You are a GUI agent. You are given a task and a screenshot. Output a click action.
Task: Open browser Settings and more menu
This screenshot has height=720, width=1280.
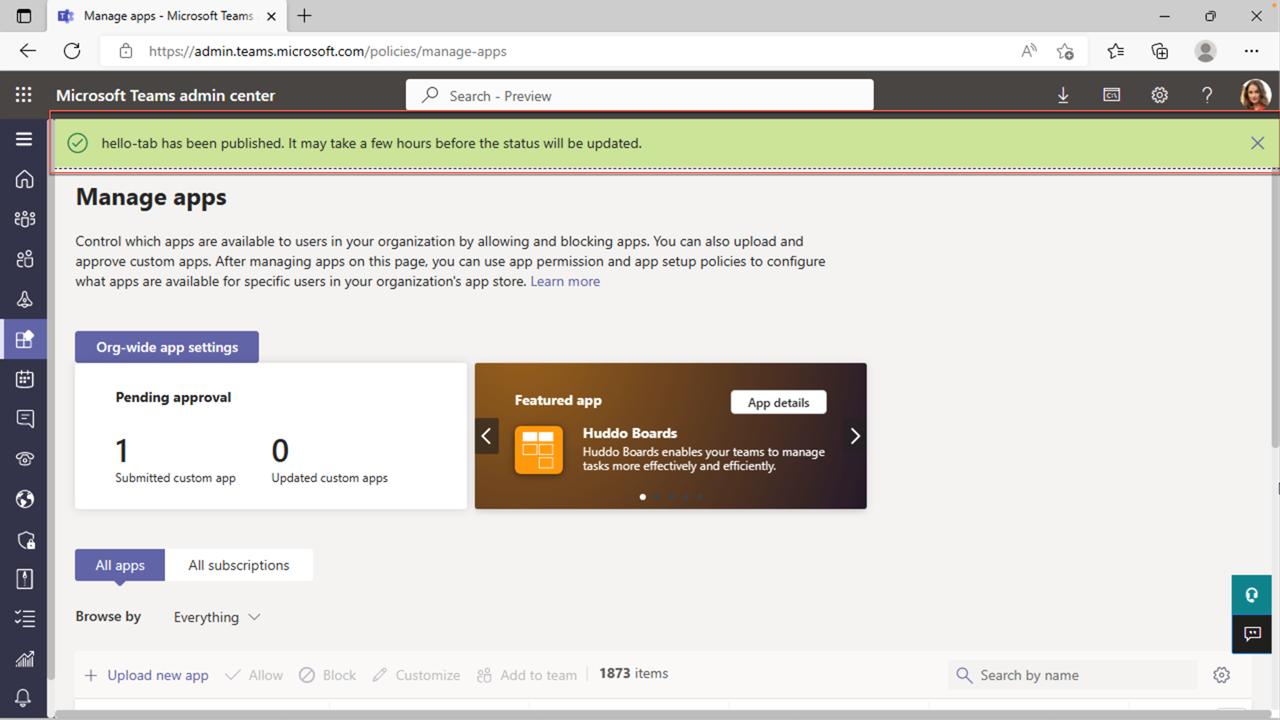coord(1252,51)
